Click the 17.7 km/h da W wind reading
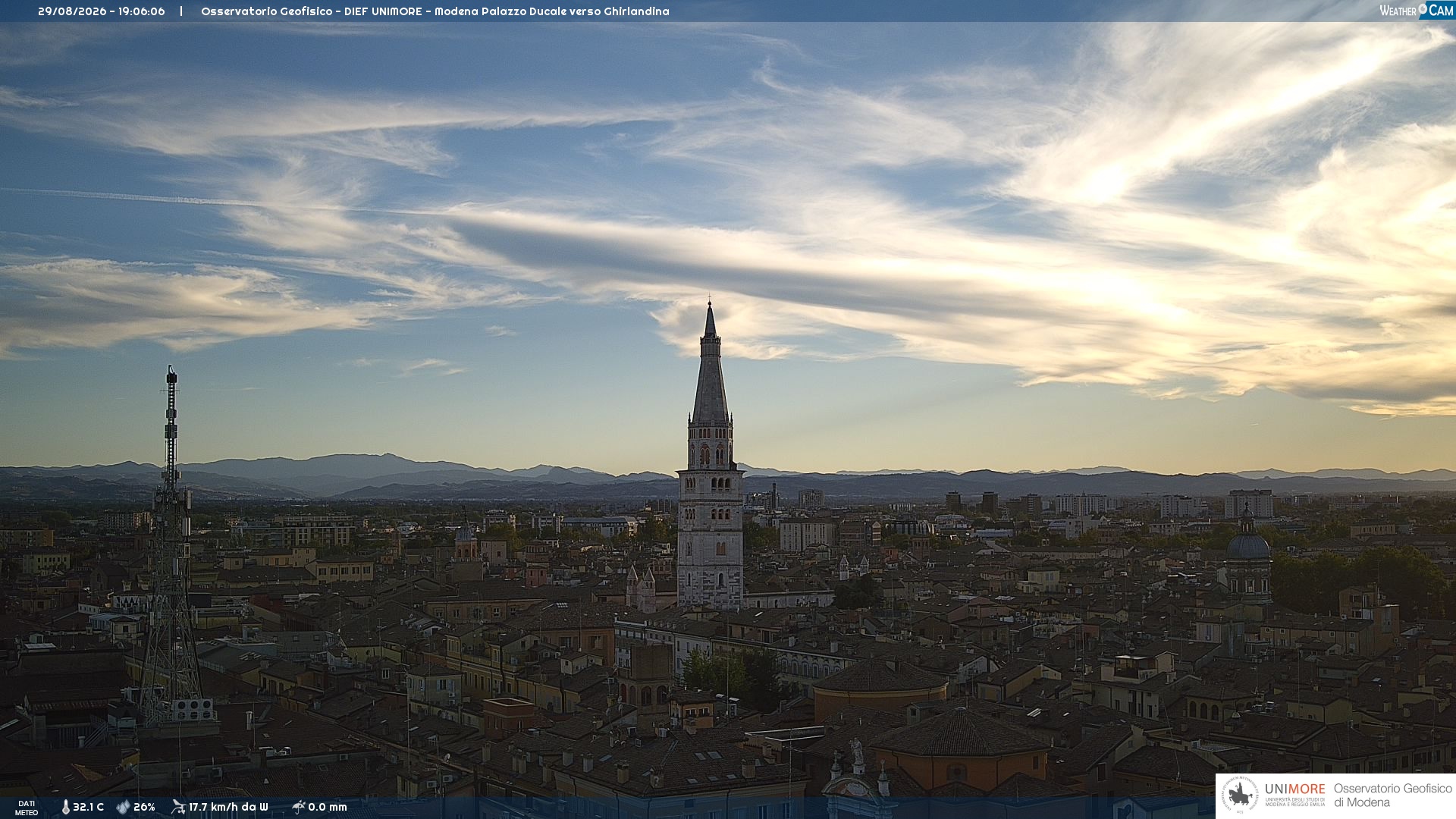 (x=228, y=807)
